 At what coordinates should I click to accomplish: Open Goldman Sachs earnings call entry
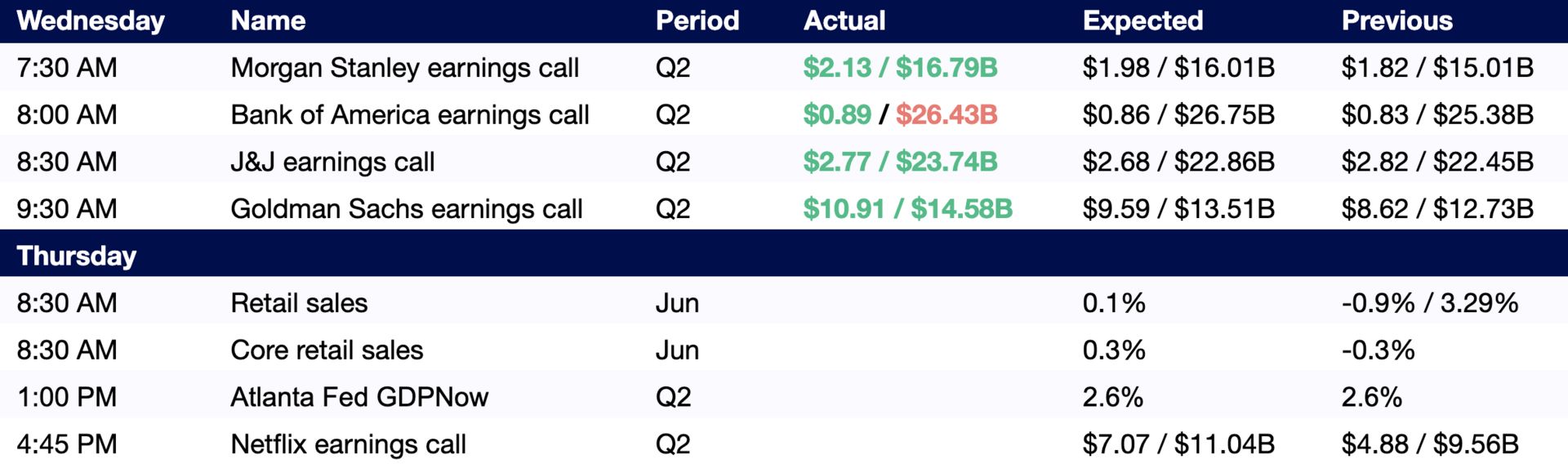[x=407, y=209]
